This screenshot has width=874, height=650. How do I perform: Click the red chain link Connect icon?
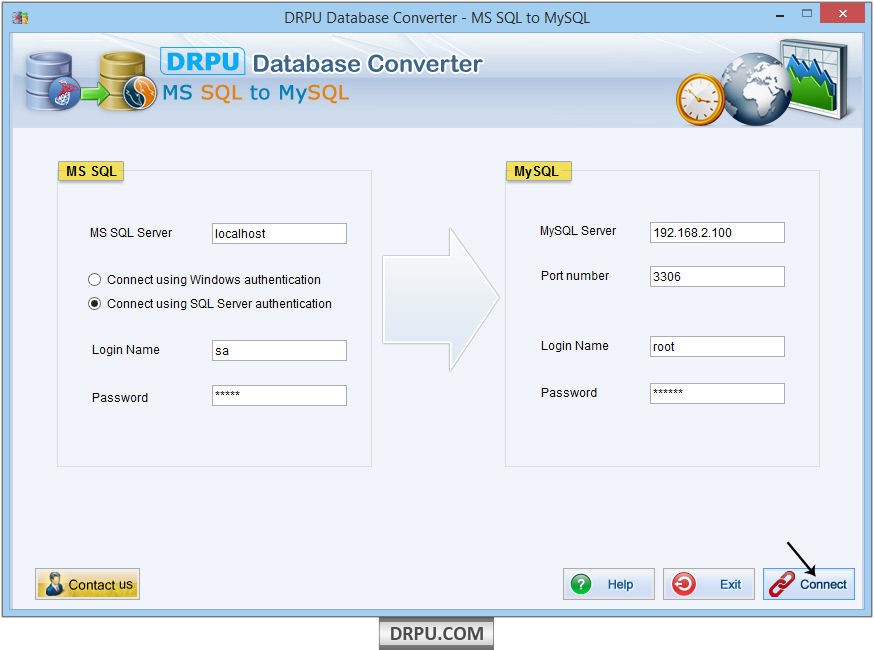coord(781,584)
